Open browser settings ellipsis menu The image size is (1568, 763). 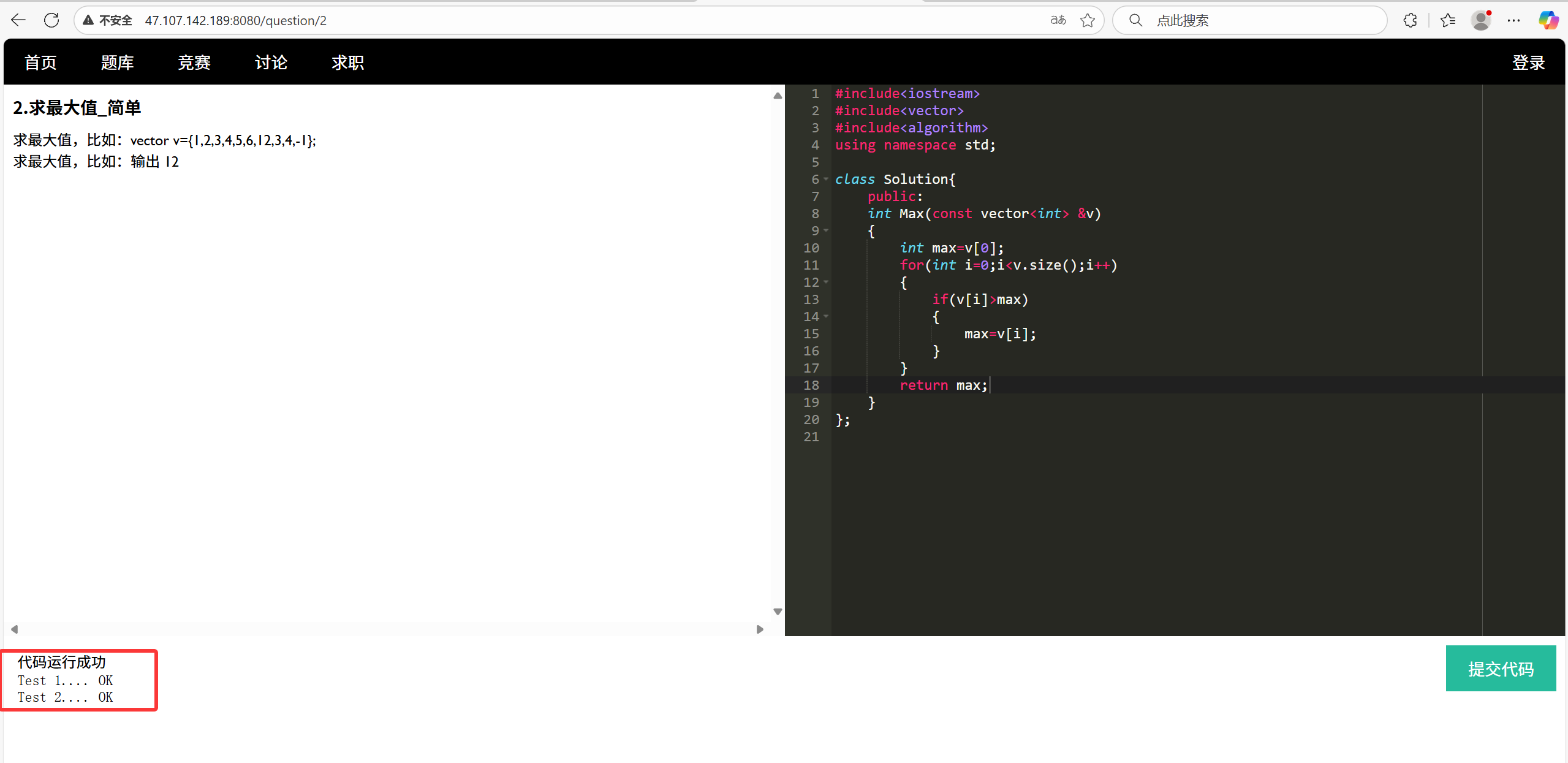[x=1513, y=20]
